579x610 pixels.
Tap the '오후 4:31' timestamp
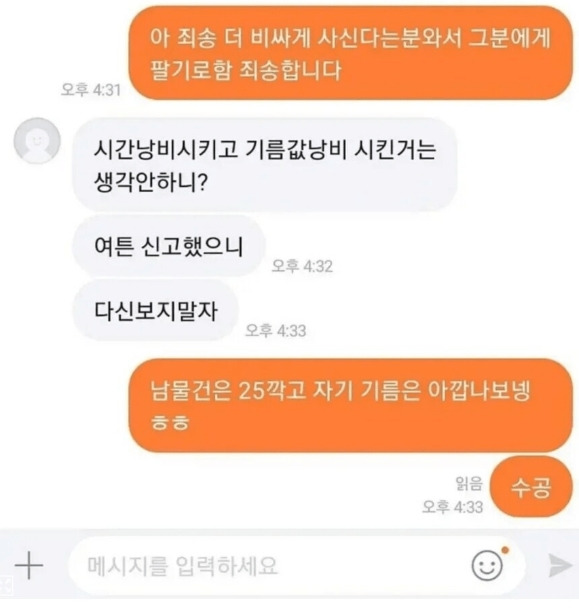pyautogui.click(x=91, y=90)
